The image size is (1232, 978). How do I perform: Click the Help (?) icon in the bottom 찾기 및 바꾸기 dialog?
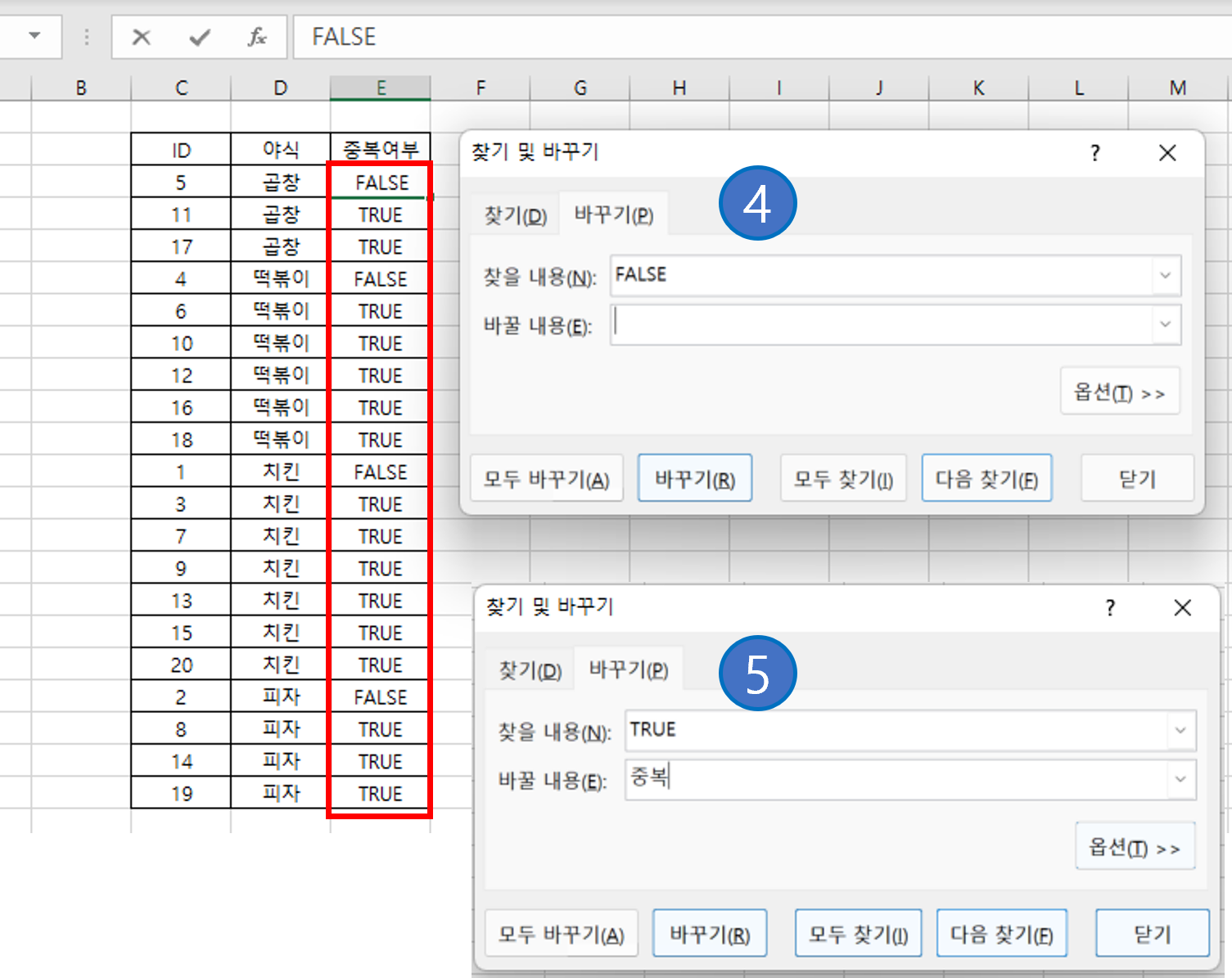point(1109,607)
